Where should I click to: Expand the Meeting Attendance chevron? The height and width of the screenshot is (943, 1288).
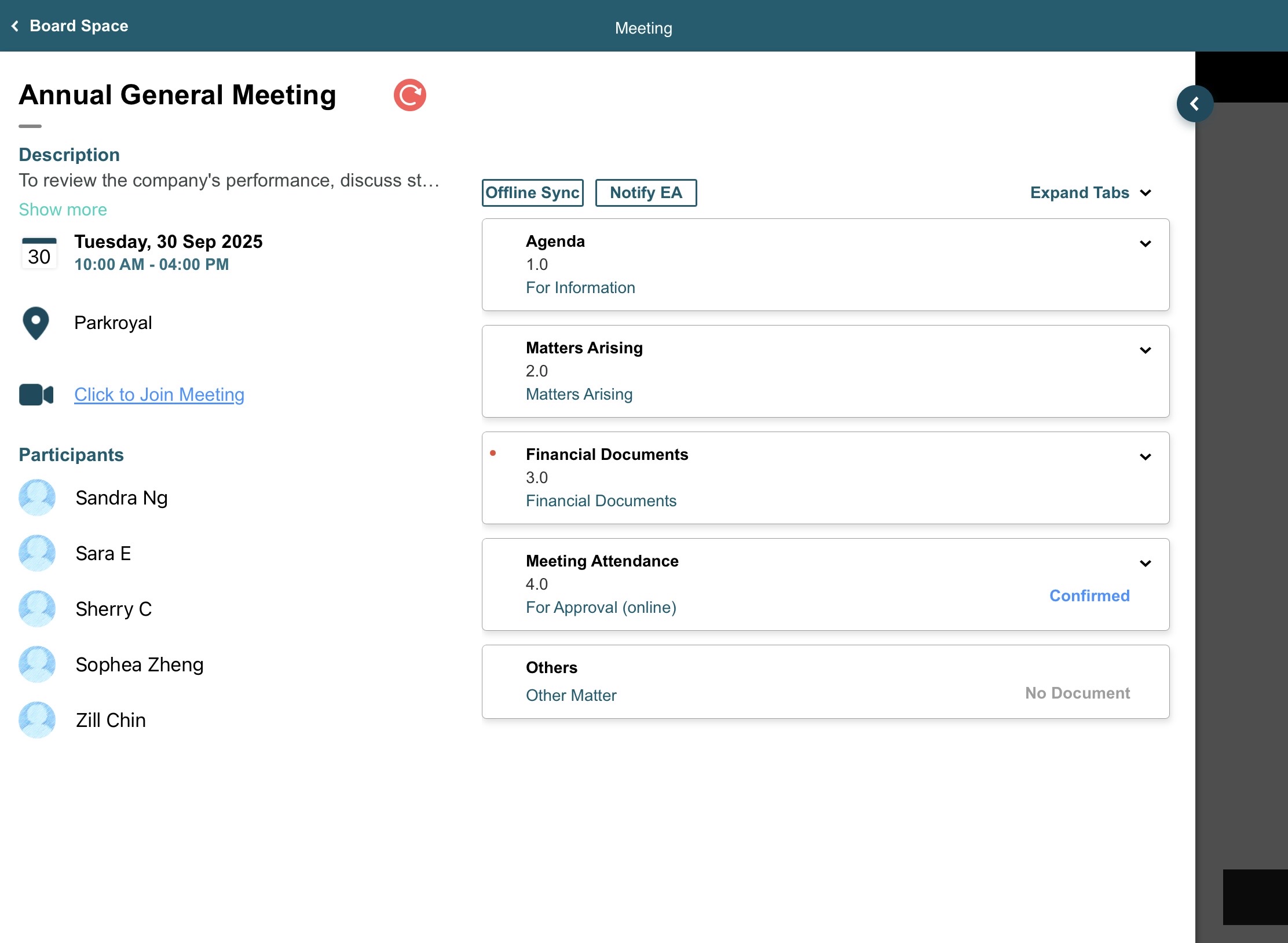click(x=1145, y=564)
